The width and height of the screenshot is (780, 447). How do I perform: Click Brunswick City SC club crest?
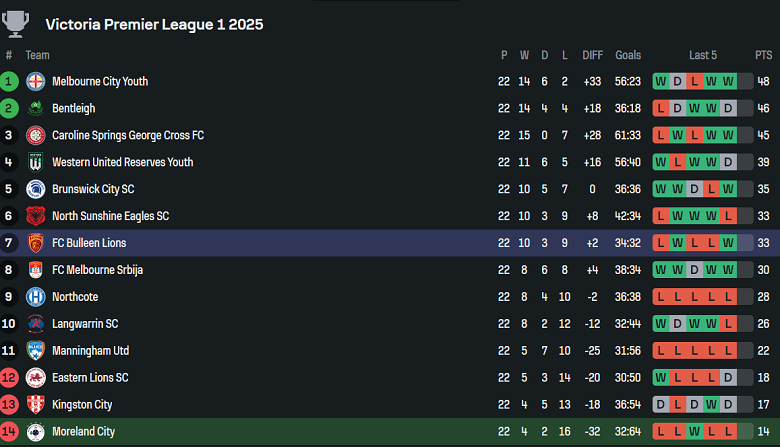point(36,189)
